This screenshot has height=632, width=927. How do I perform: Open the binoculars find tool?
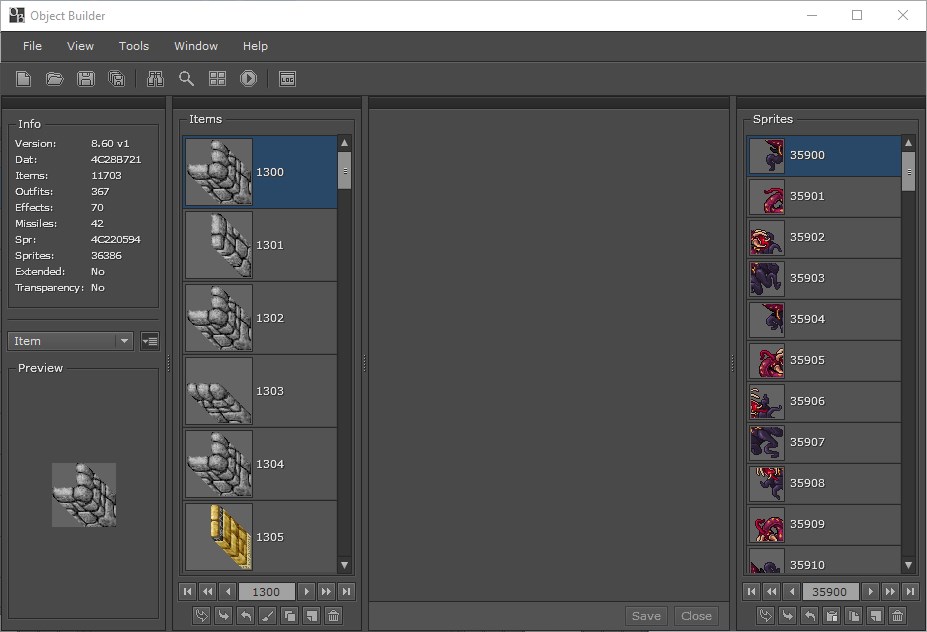[x=155, y=79]
